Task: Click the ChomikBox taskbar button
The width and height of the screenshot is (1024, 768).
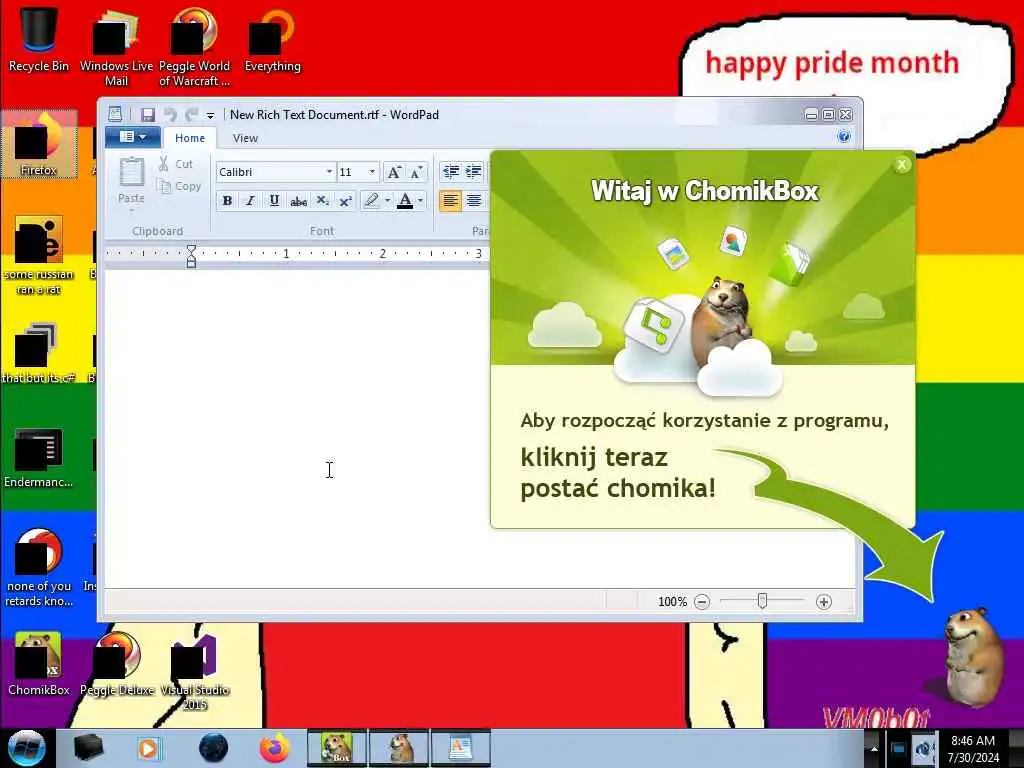Action: tap(336, 748)
